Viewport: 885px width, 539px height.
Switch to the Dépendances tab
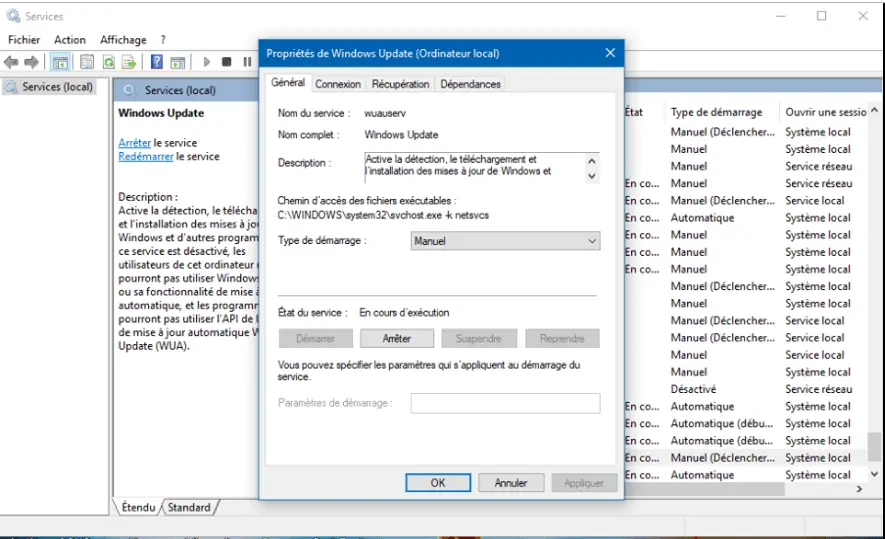(x=470, y=84)
